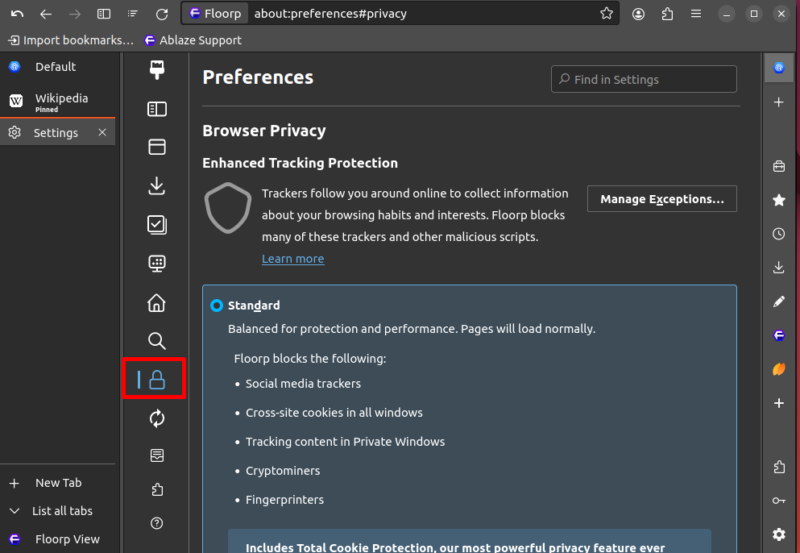Click the Floorp identity badge in address bar
Viewport: 800px width, 553px height.
pyautogui.click(x=216, y=14)
